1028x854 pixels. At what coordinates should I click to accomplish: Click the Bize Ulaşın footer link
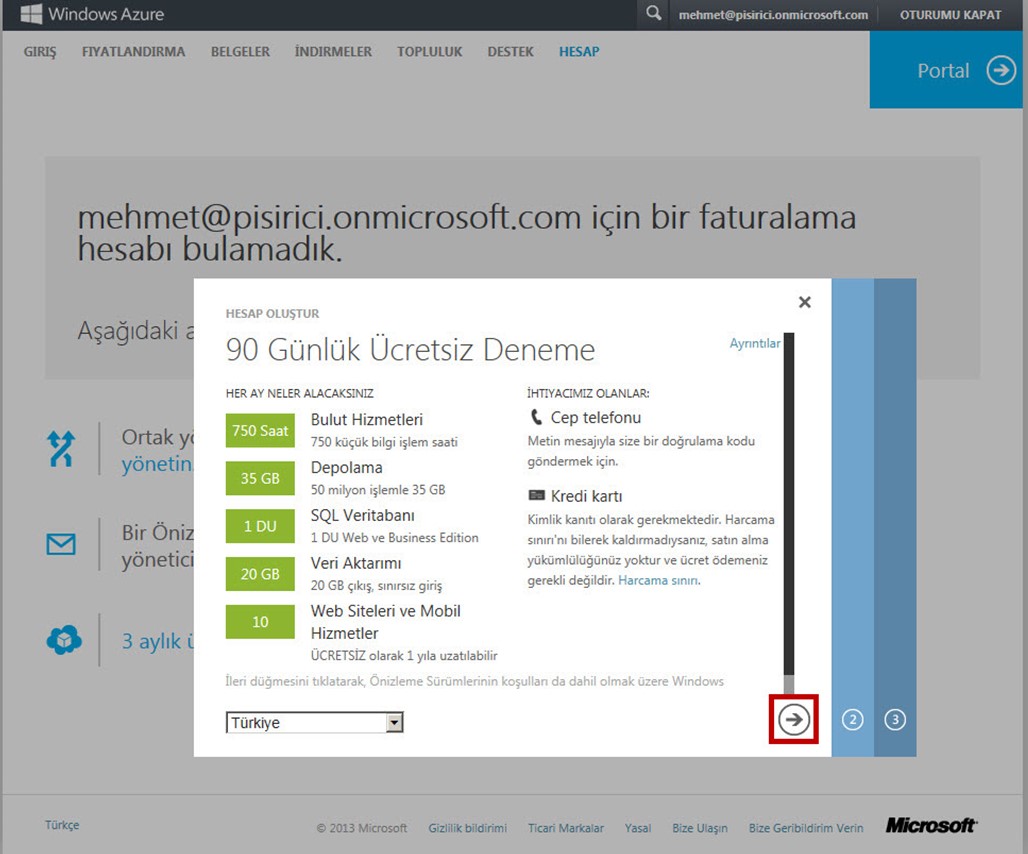click(700, 828)
